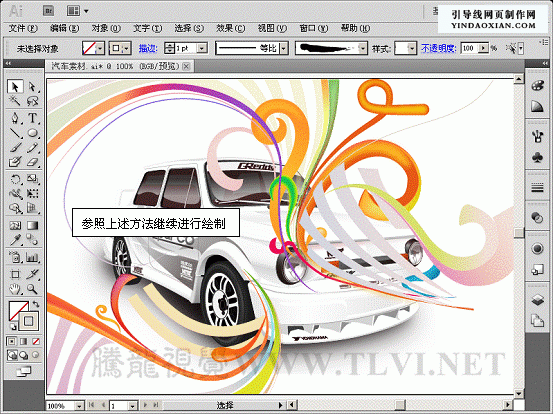Enable Draw Behind mode
The image size is (553, 414).
tap(24, 355)
